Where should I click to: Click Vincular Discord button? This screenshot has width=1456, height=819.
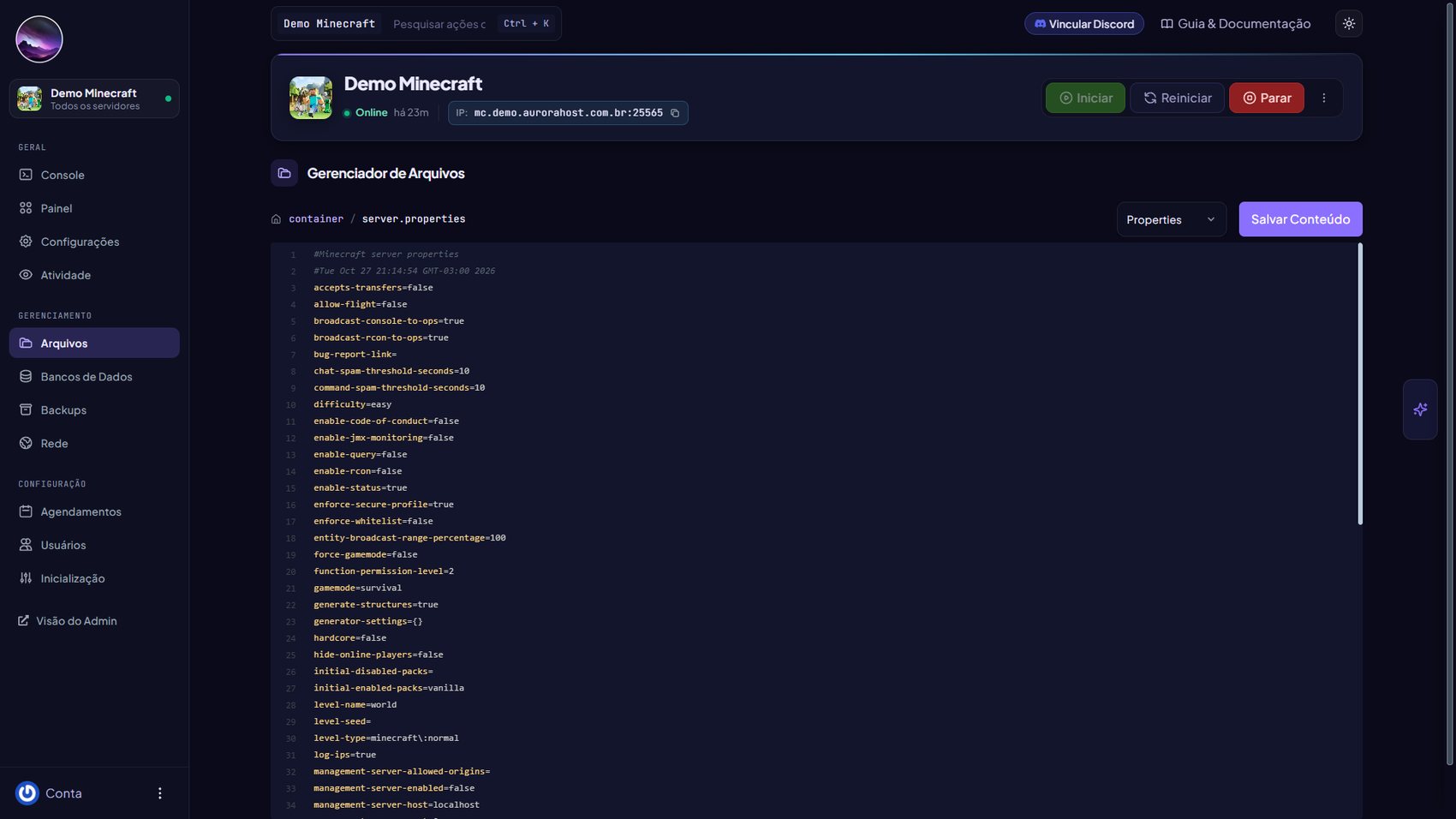point(1083,24)
